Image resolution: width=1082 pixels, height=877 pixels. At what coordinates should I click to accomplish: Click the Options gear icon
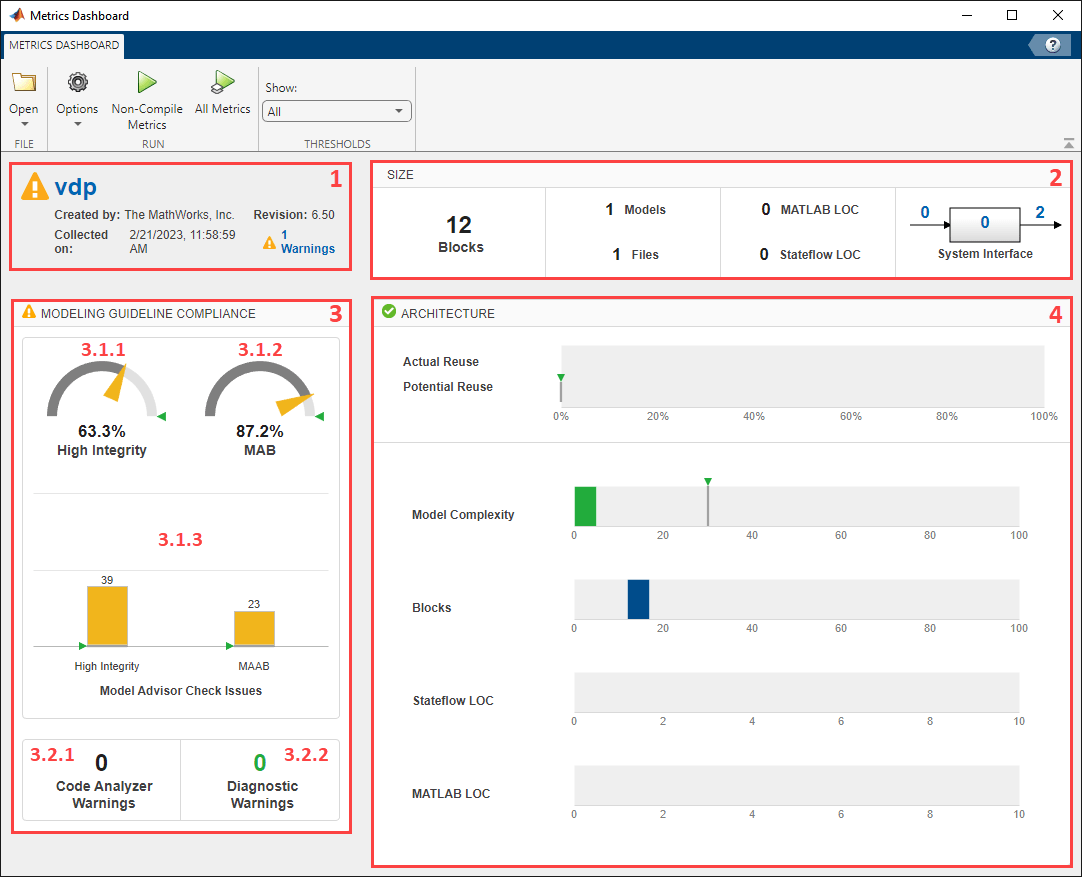[77, 84]
